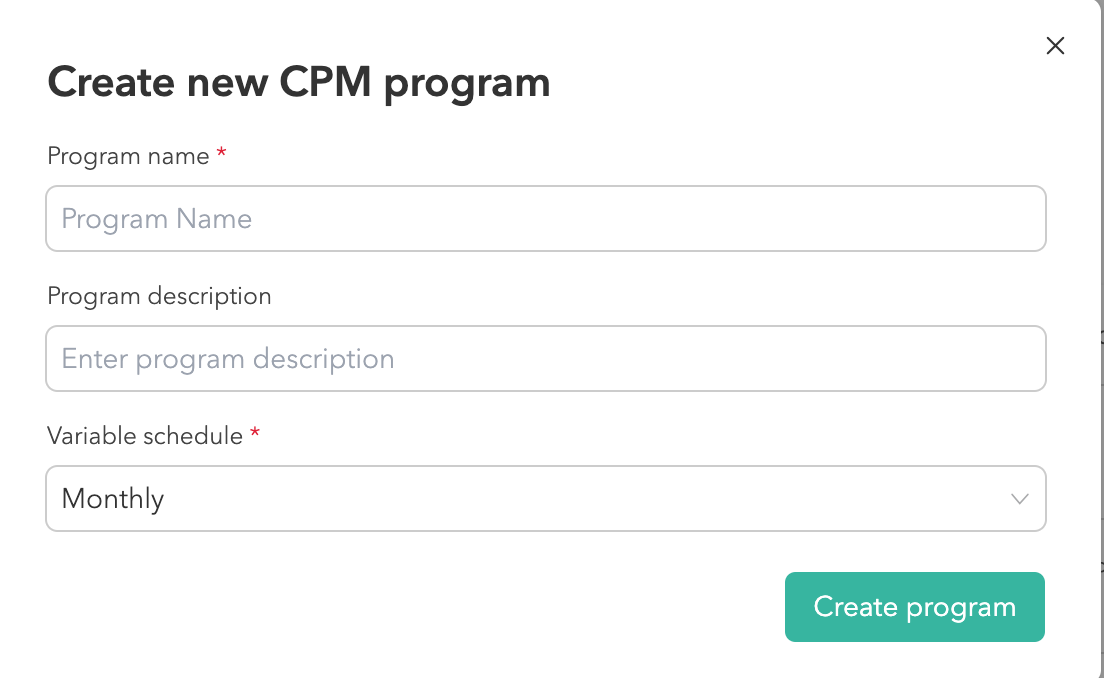Click the Variable schedule label

(145, 436)
